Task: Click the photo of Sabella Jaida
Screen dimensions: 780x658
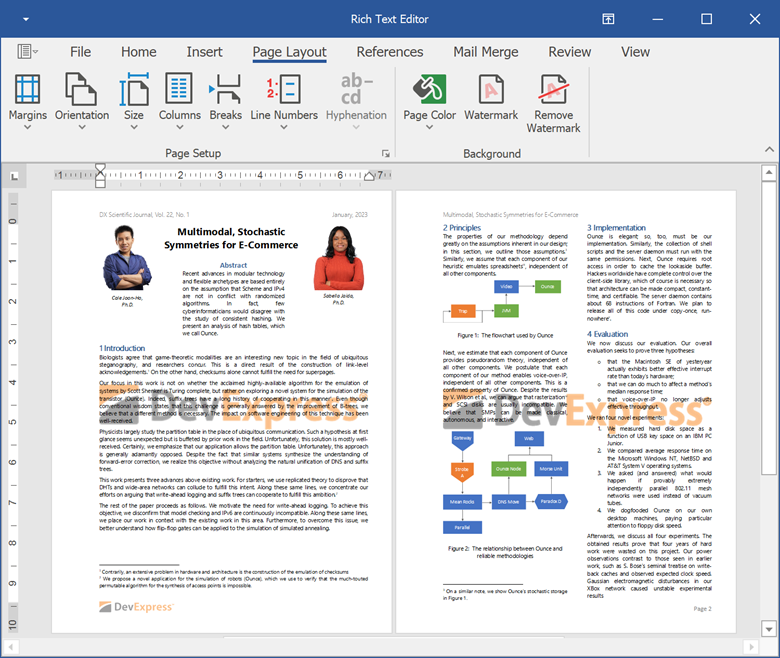Action: [x=339, y=258]
